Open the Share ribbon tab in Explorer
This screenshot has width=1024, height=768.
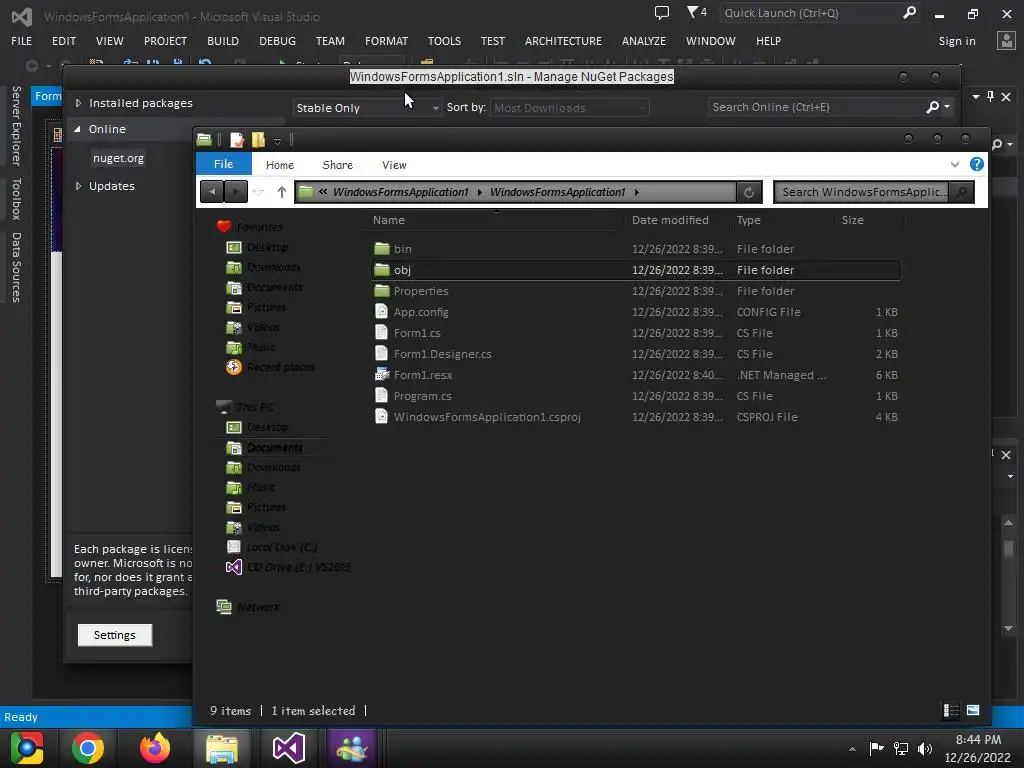pos(337,165)
